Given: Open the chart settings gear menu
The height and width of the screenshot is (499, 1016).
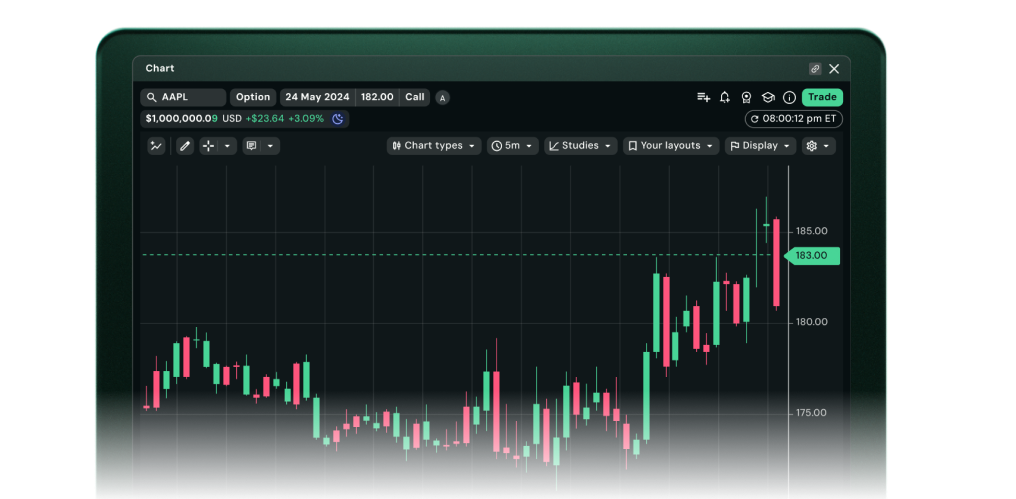Looking at the screenshot, I should pyautogui.click(x=818, y=146).
